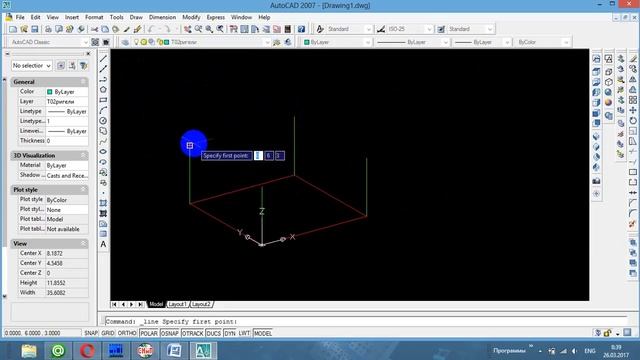Open File Explorer from the taskbar
Screen dimensions: 640x360
click(29, 350)
